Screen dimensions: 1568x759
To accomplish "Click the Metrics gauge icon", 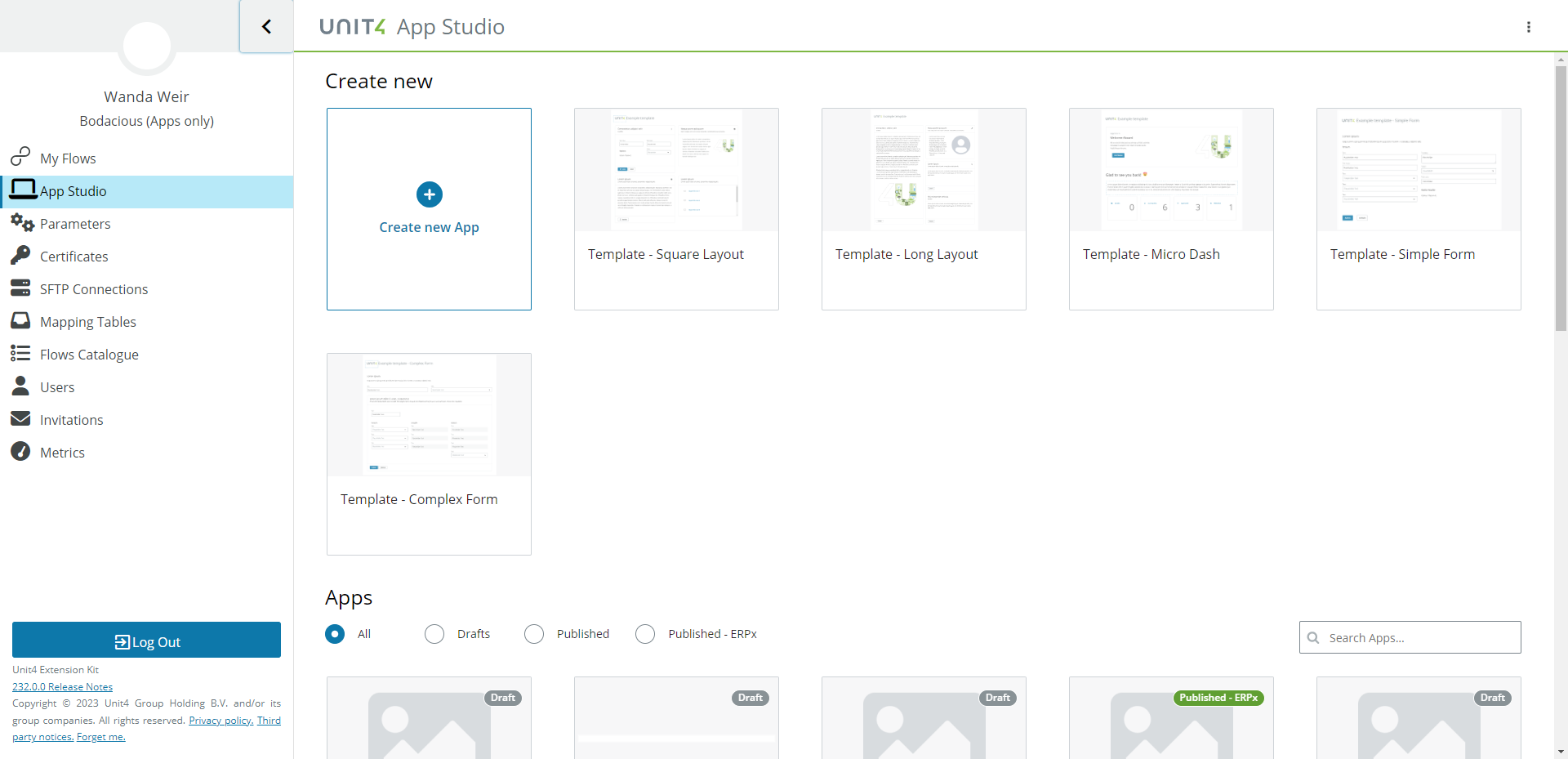I will [20, 451].
